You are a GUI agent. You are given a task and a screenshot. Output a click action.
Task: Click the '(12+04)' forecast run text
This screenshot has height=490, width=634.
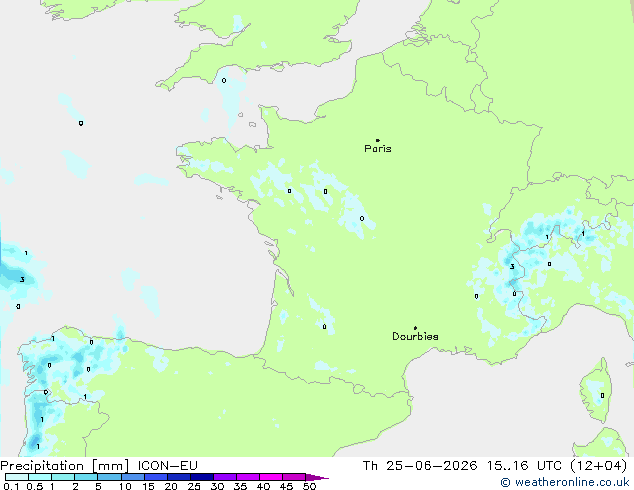point(599,466)
